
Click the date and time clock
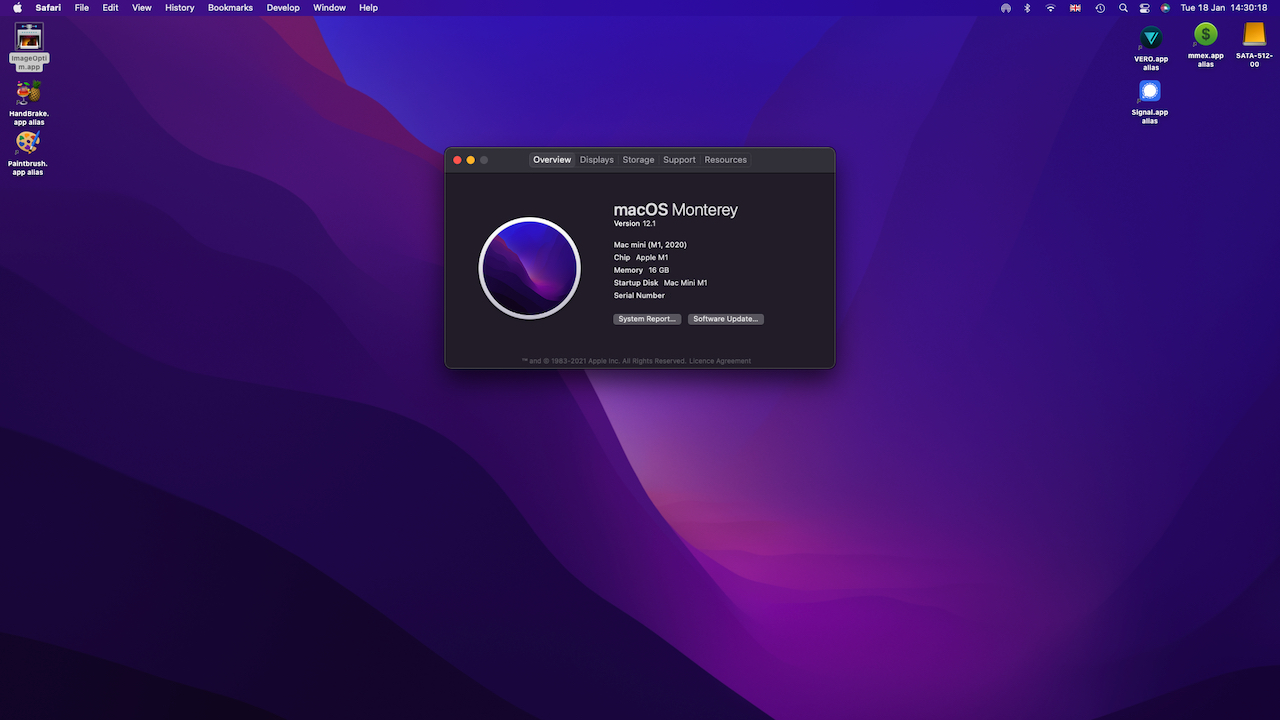pos(1224,8)
